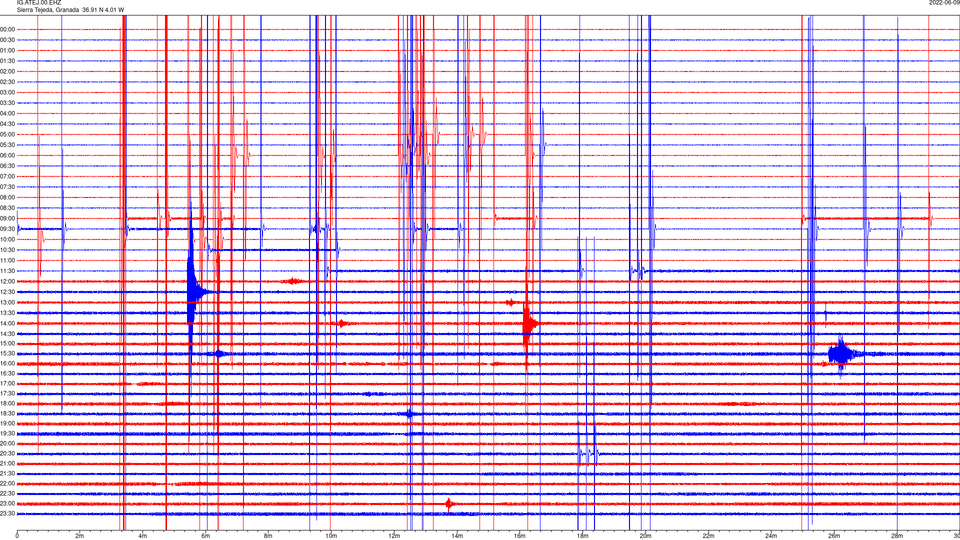Click the red seismic burst on the 14:00 trace
Viewport: 960px width, 540px height.
529,324
